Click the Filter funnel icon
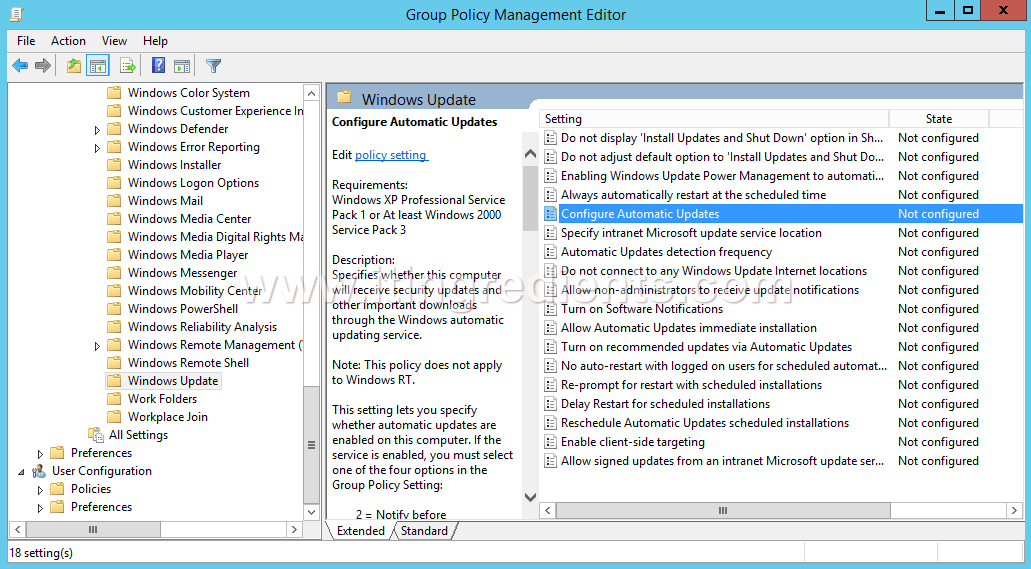 click(213, 66)
